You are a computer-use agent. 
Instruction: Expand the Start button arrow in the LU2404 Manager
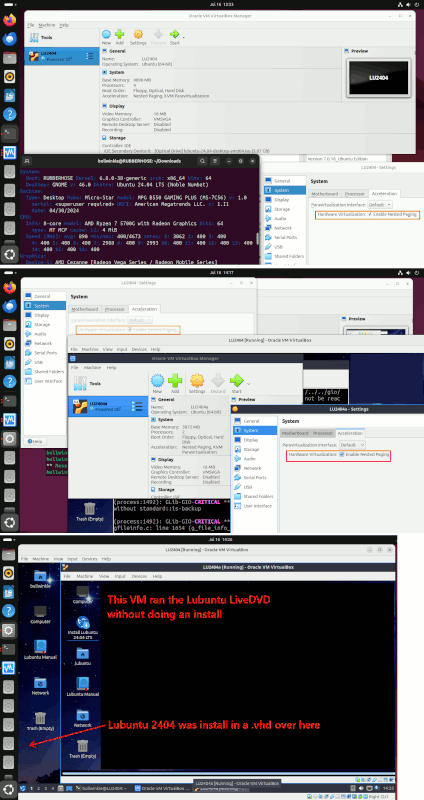point(184,37)
